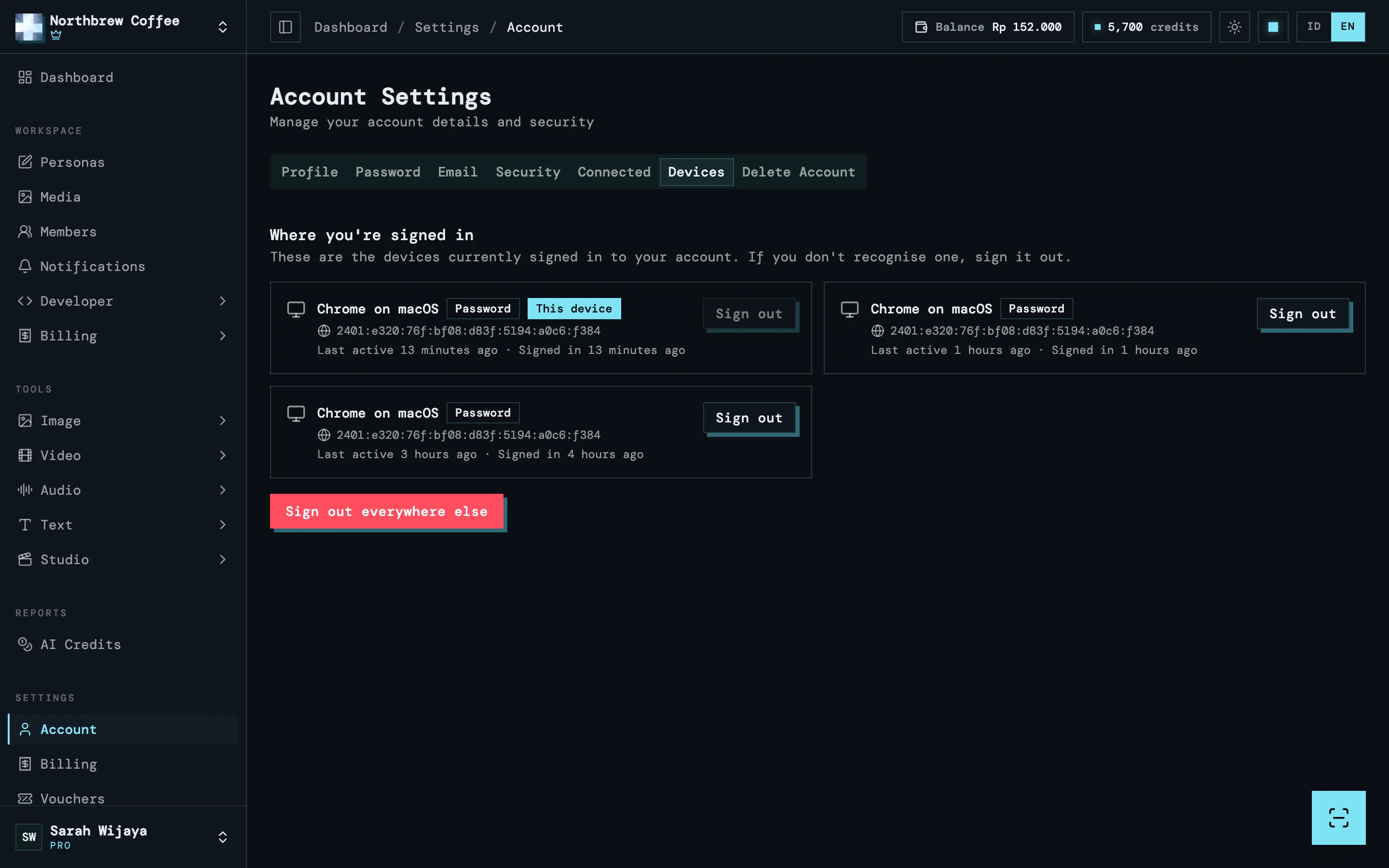The image size is (1389, 868).
Task: Switch to light theme sun icon
Action: tap(1234, 27)
